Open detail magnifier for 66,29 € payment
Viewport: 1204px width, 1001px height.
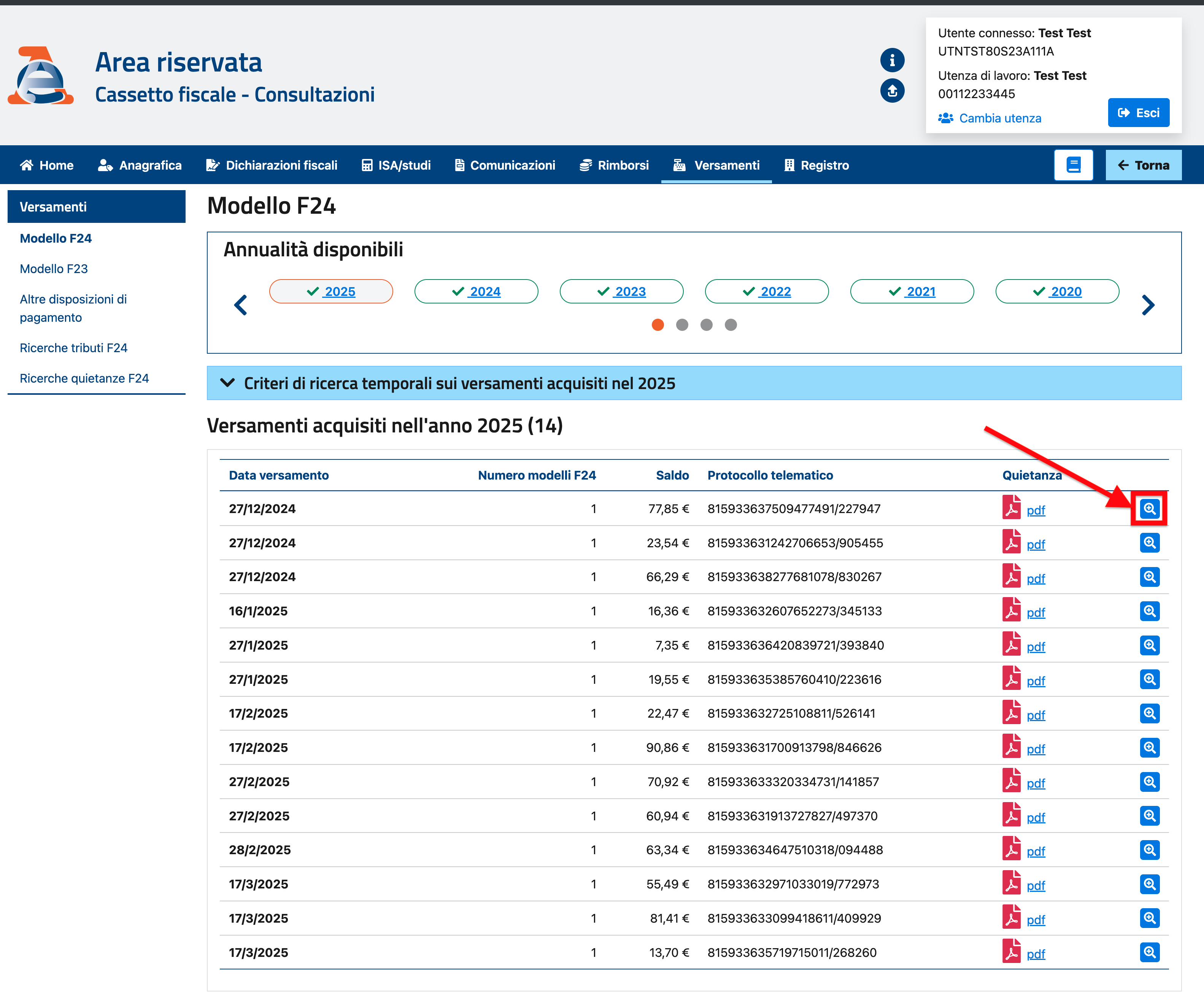pyautogui.click(x=1150, y=577)
